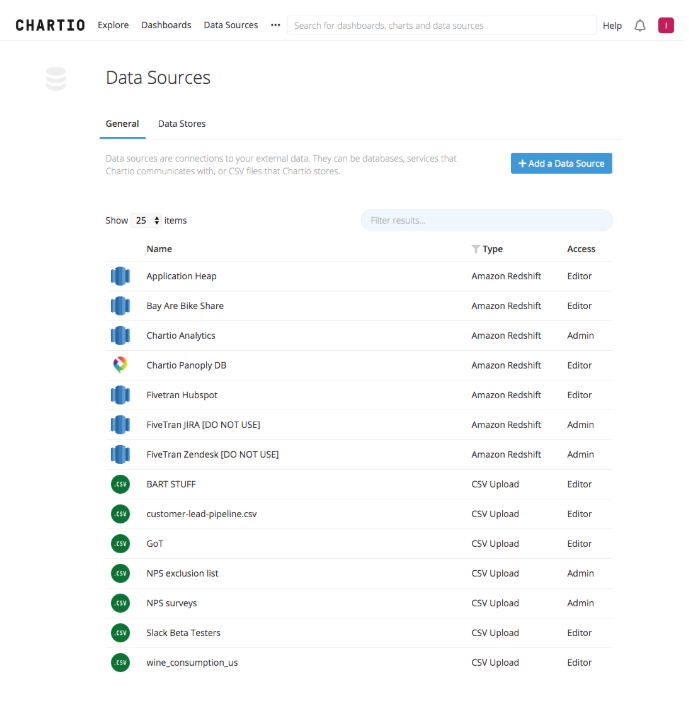Click Admin access for NPS surveys
This screenshot has width=689, height=710.
(580, 603)
